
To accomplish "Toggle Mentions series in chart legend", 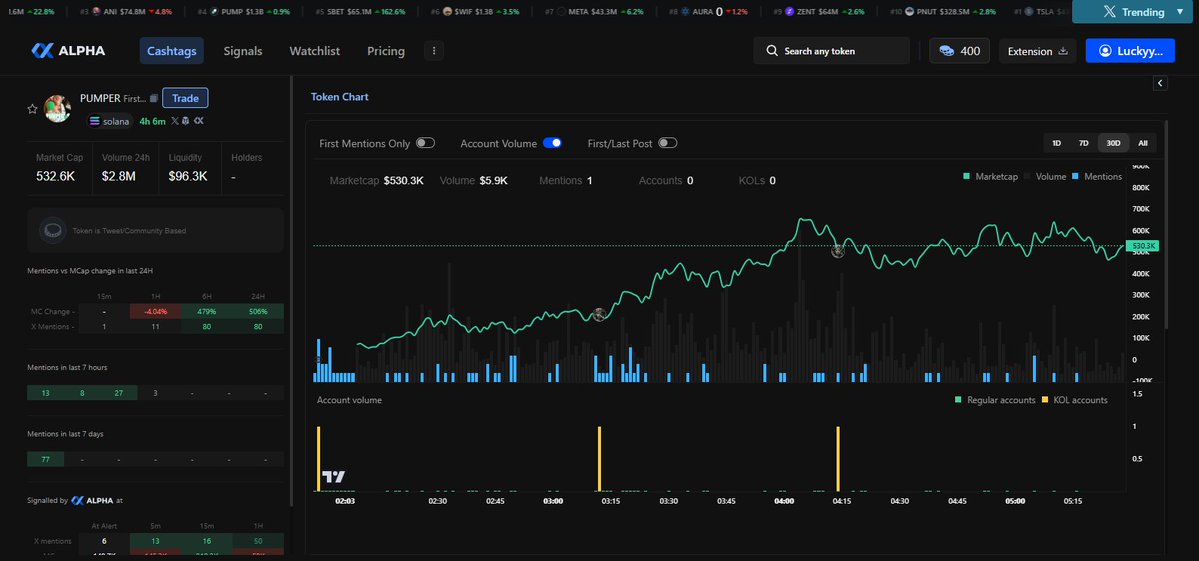I will [1097, 177].
